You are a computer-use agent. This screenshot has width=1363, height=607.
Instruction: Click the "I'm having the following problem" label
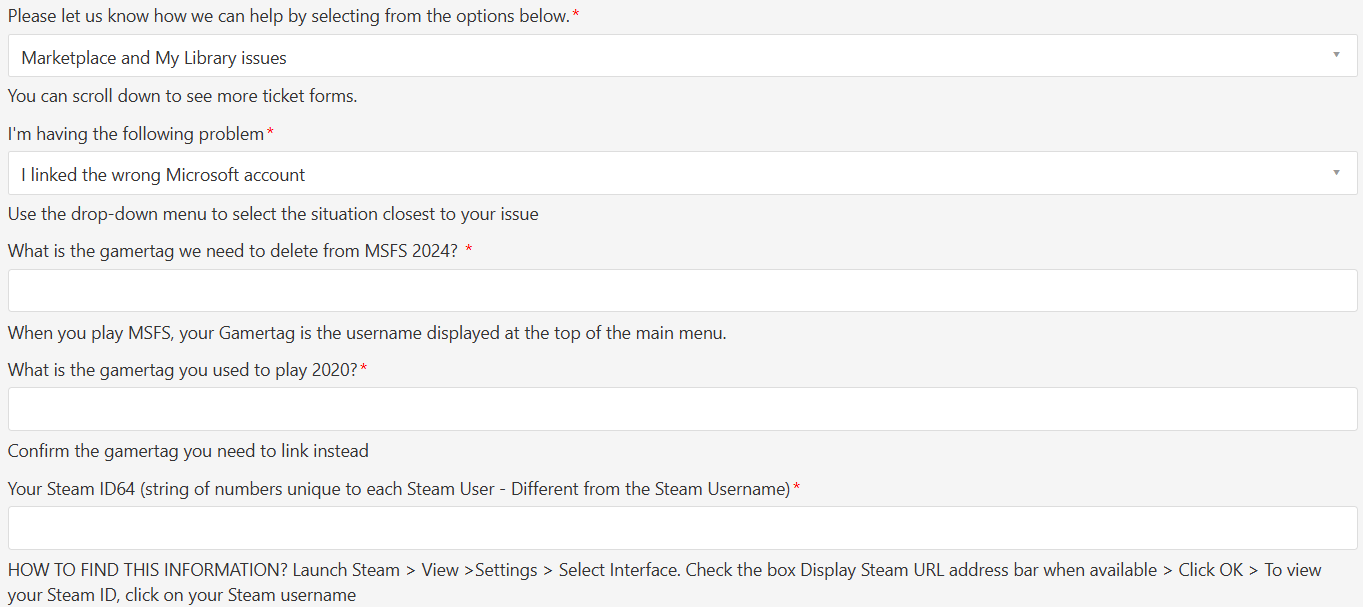(x=136, y=134)
